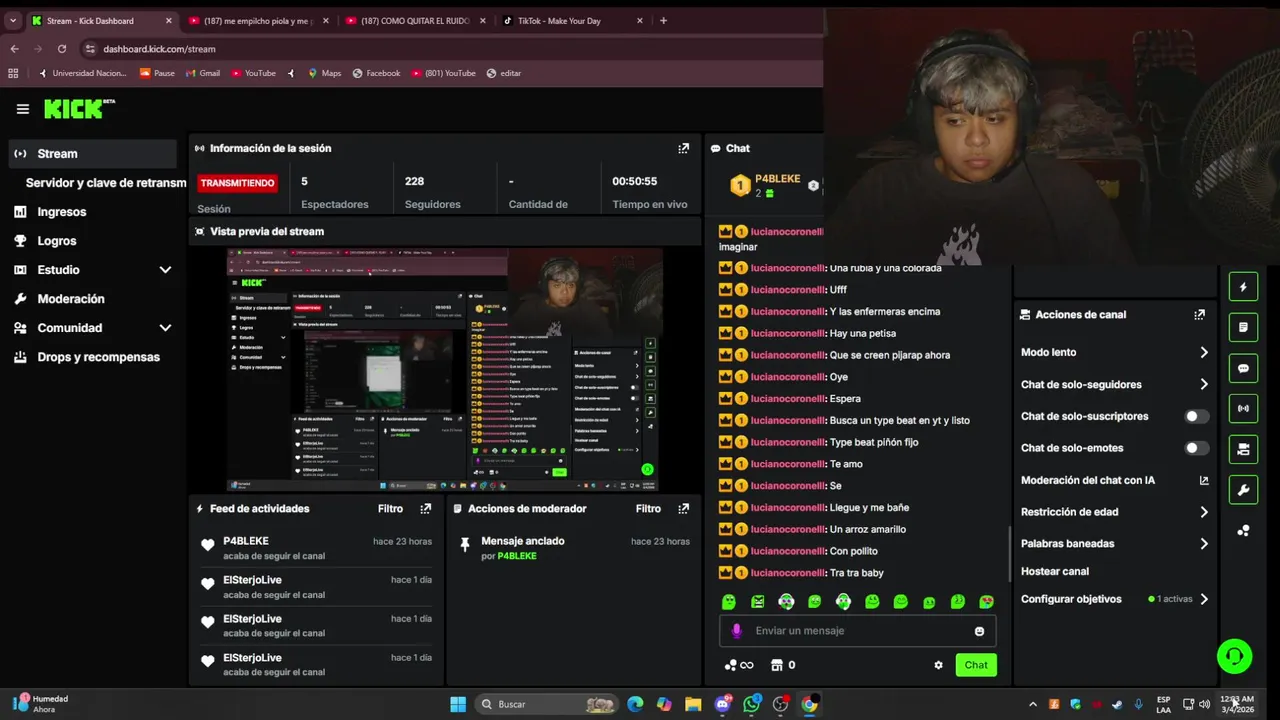Open Discord from the taskbar
1280x720 pixels.
(x=723, y=704)
